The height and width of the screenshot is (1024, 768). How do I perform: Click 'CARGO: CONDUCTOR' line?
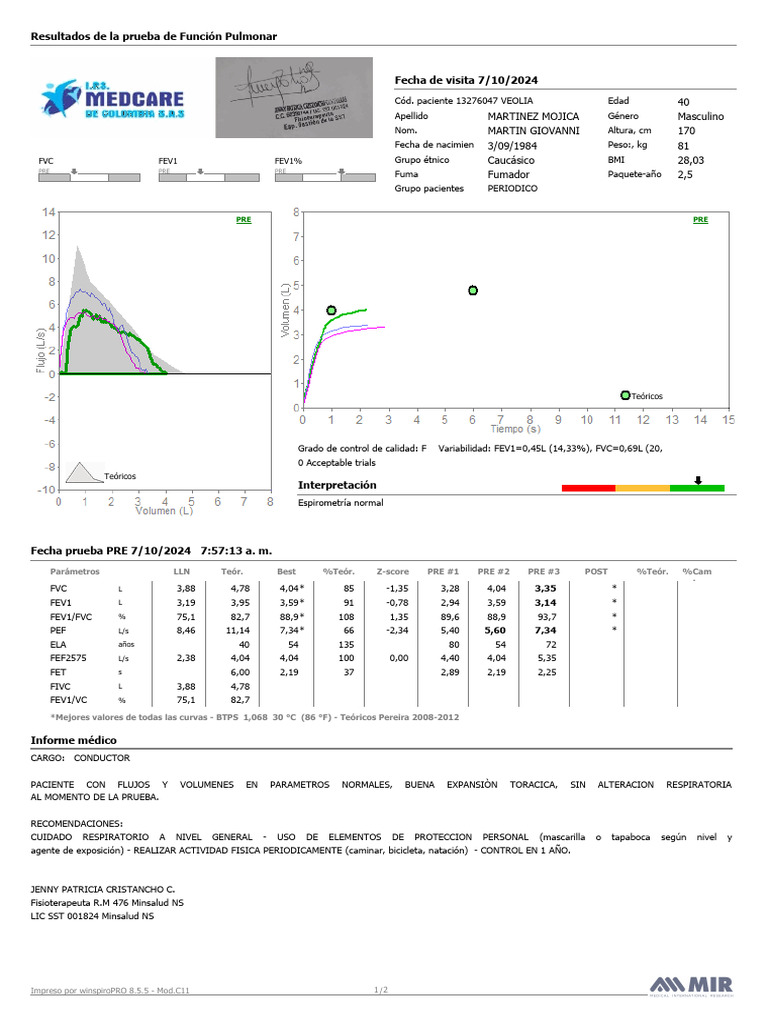[x=80, y=759]
